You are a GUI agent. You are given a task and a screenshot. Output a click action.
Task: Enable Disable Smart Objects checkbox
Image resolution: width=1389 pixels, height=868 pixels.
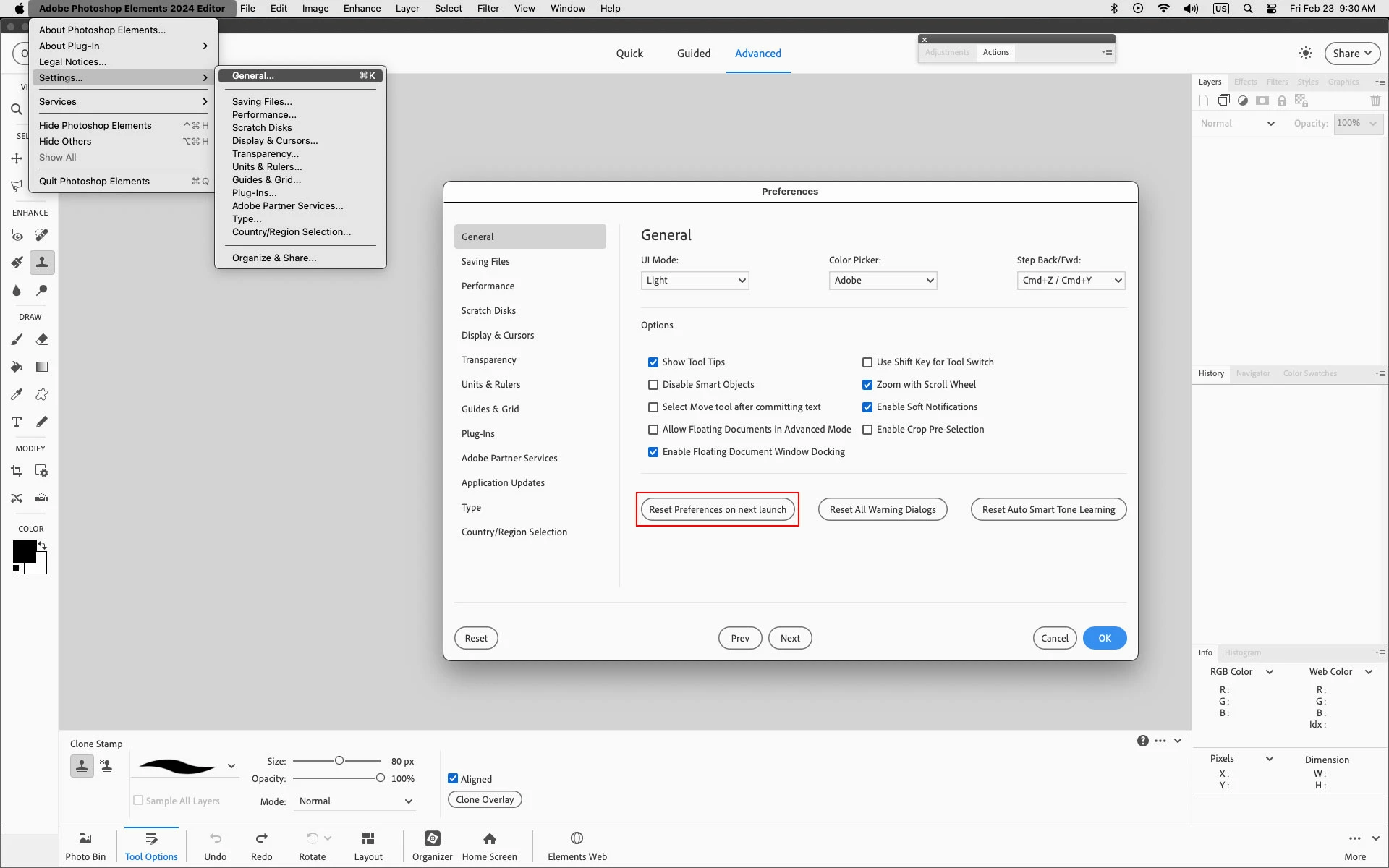tap(653, 385)
